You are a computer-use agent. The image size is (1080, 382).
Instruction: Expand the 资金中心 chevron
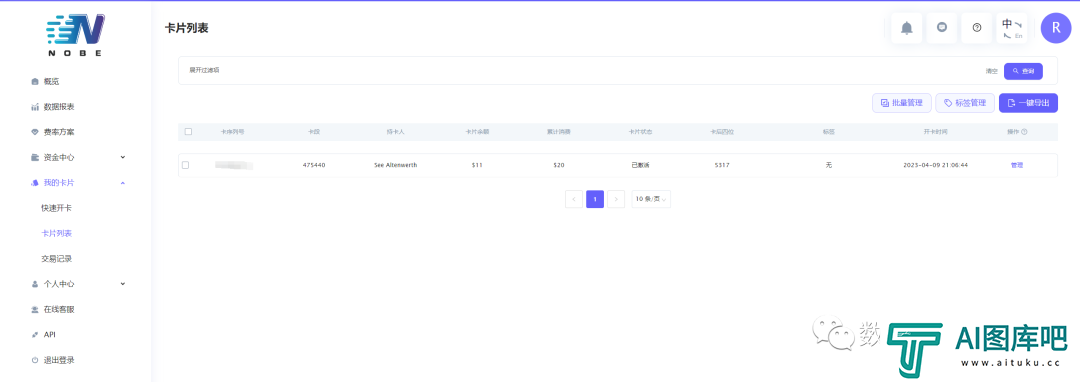click(123, 157)
